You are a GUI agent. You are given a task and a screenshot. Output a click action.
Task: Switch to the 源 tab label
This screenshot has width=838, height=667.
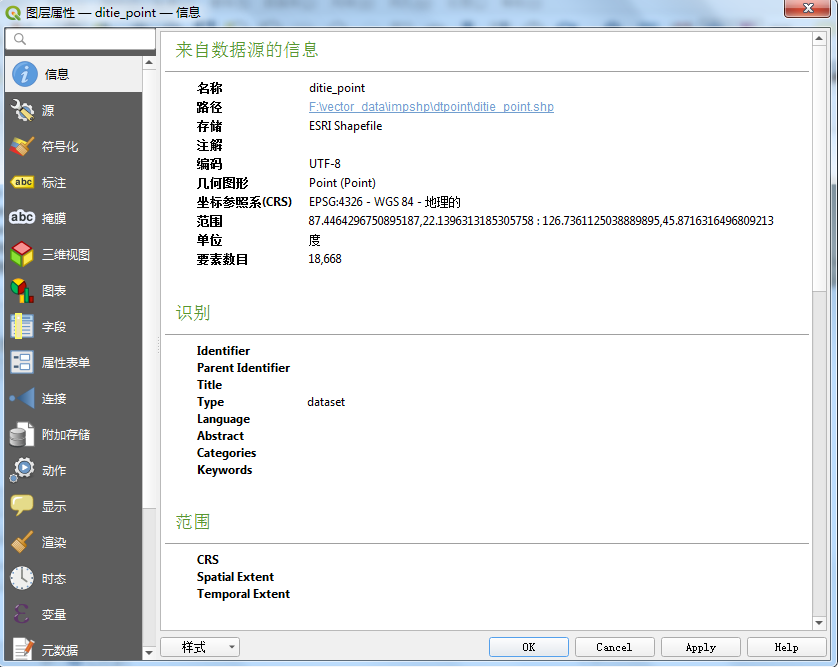[x=48, y=111]
